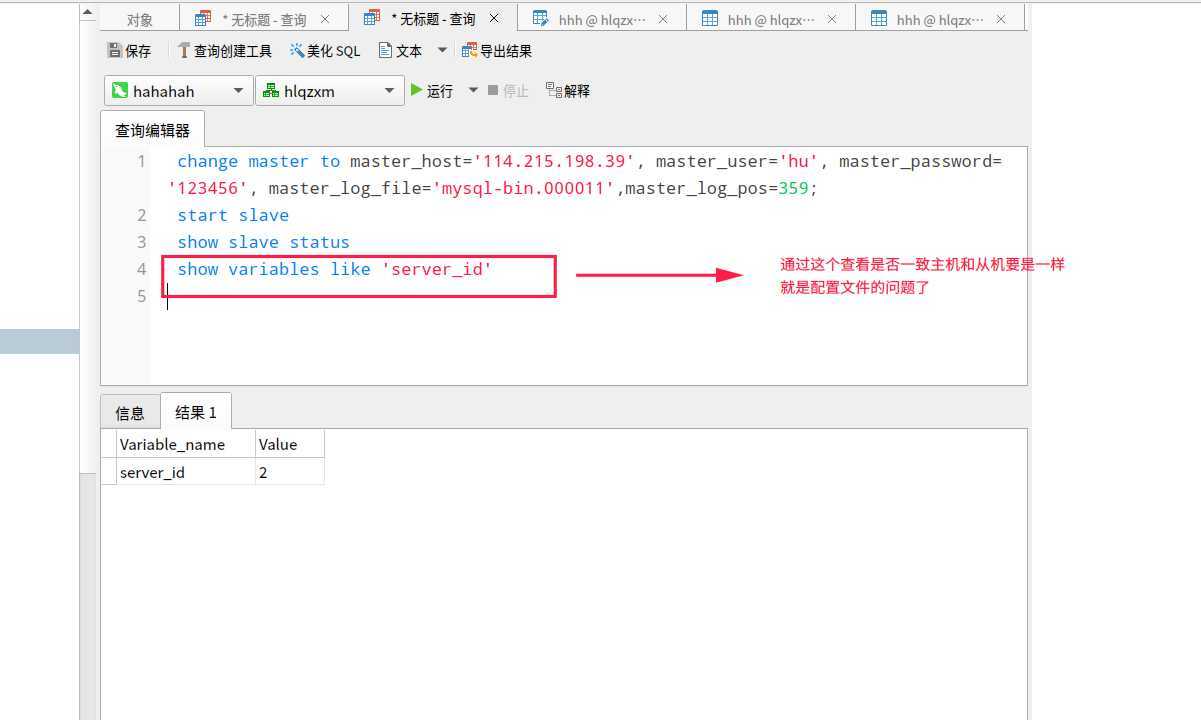Click the Save (保存) toolbar button
Screen dimensions: 1201x720
pos(129,51)
